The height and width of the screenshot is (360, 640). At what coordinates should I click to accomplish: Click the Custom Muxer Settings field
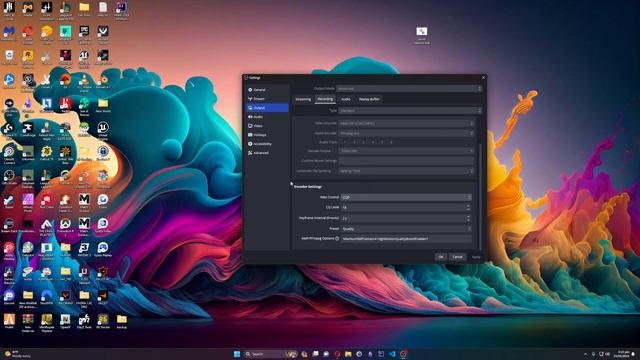point(407,161)
